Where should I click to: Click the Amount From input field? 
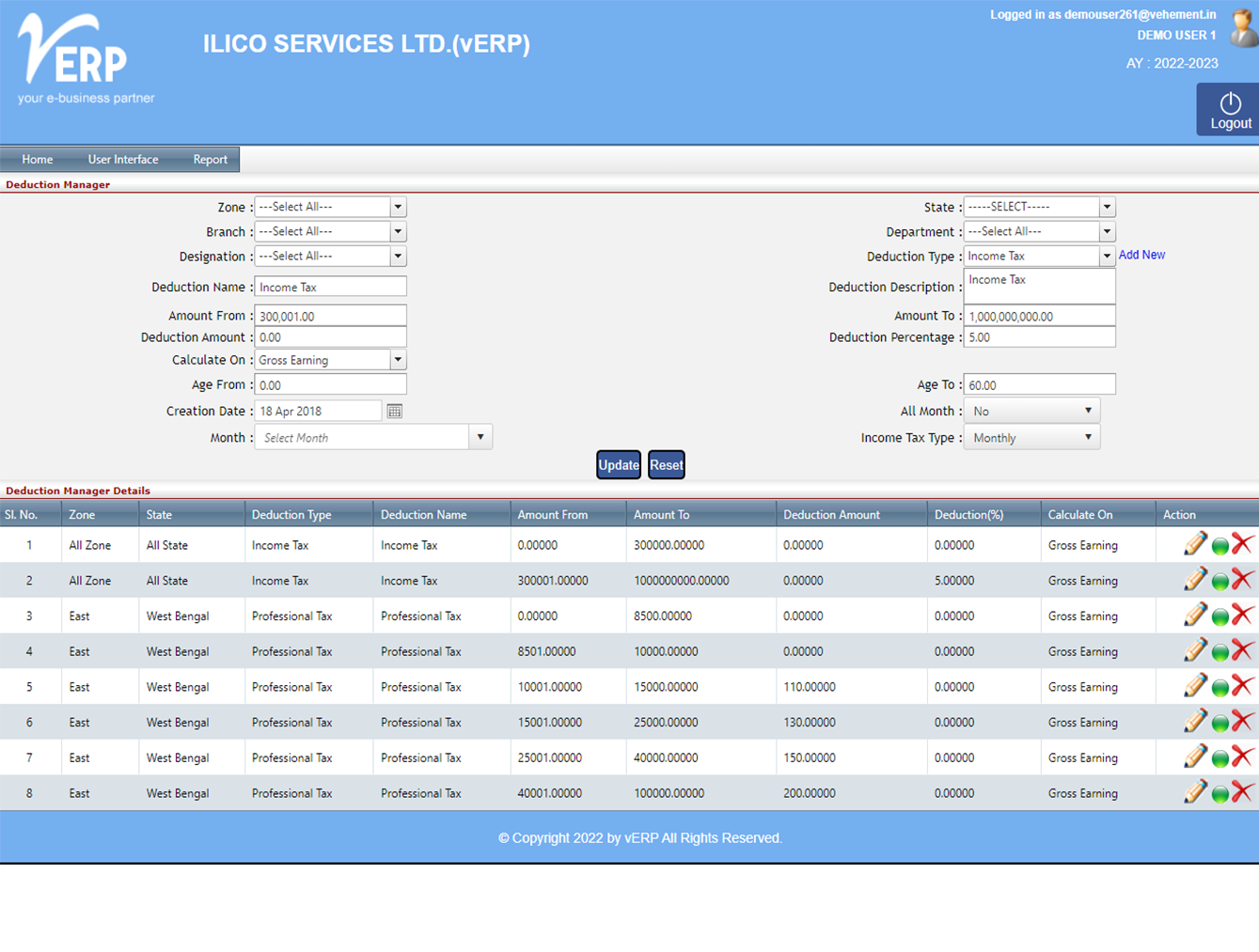click(x=330, y=316)
